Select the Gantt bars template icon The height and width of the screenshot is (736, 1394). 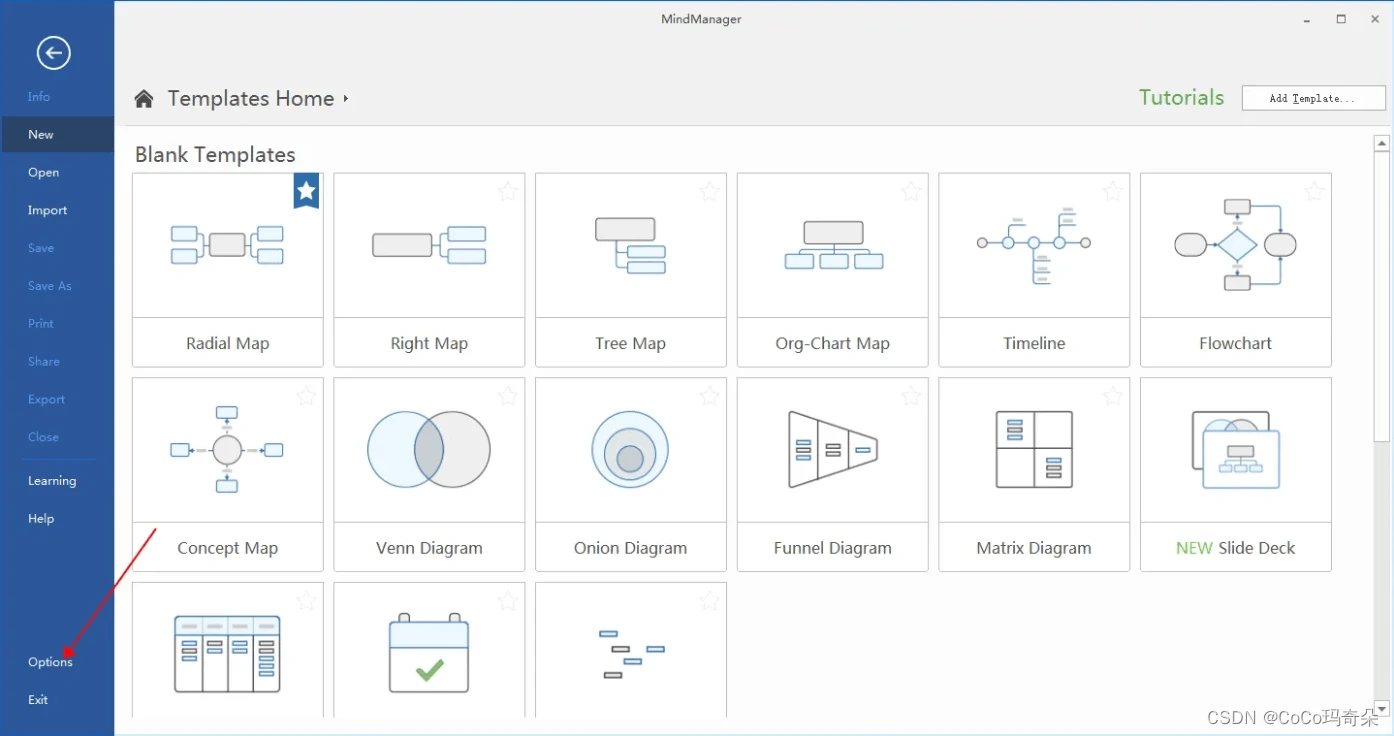pyautogui.click(x=631, y=654)
